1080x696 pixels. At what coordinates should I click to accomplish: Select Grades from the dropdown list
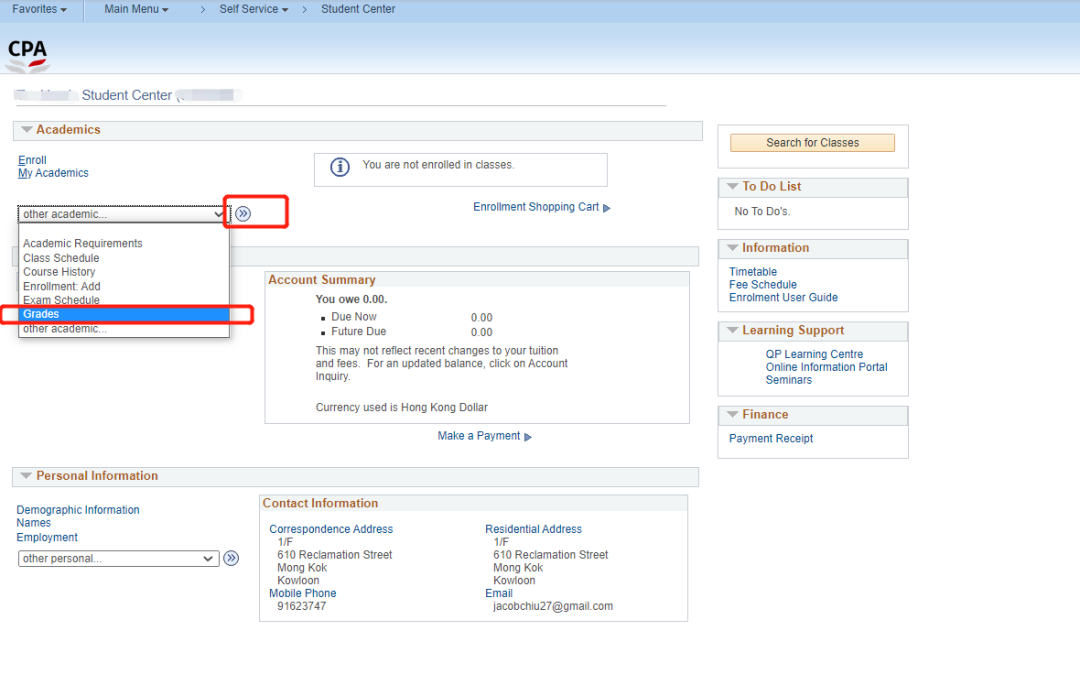tap(42, 314)
